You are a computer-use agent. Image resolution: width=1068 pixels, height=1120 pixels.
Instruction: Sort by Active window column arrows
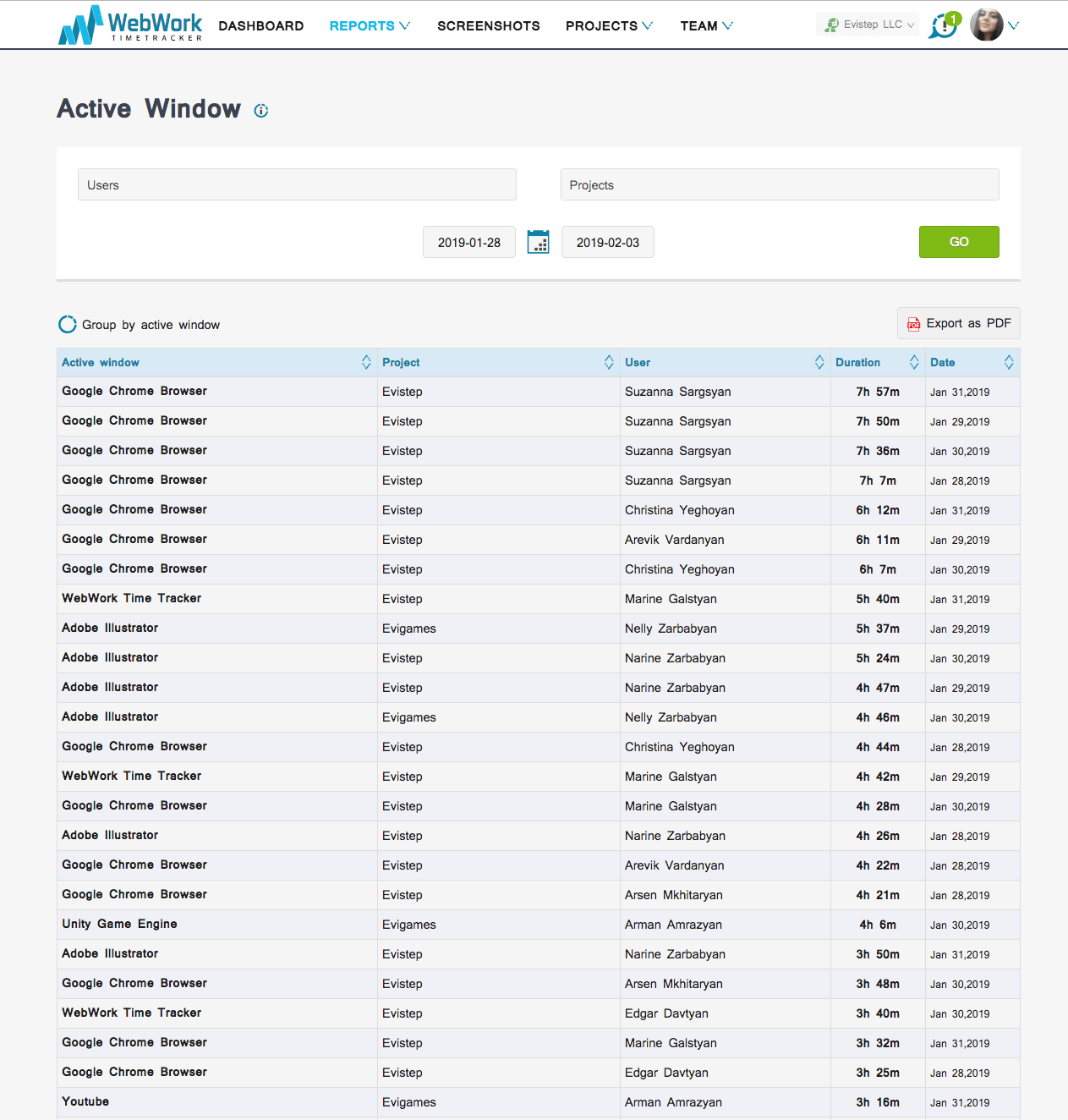point(366,362)
